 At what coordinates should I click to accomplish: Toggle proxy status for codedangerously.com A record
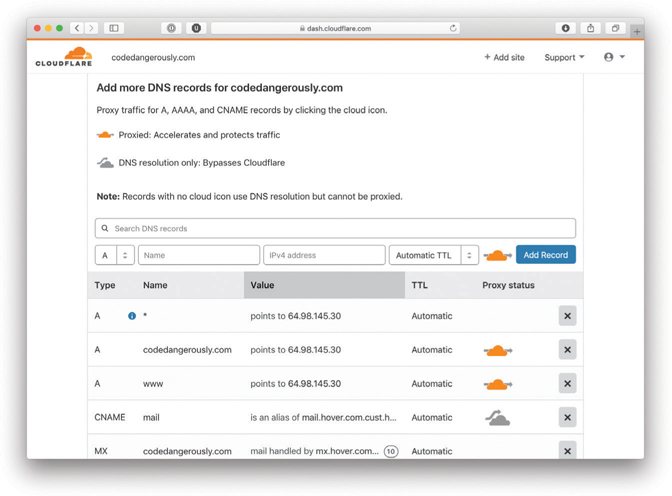[497, 351]
